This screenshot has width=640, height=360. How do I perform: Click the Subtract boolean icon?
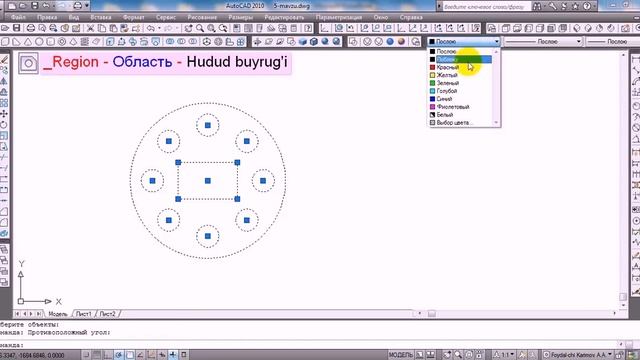(181, 42)
